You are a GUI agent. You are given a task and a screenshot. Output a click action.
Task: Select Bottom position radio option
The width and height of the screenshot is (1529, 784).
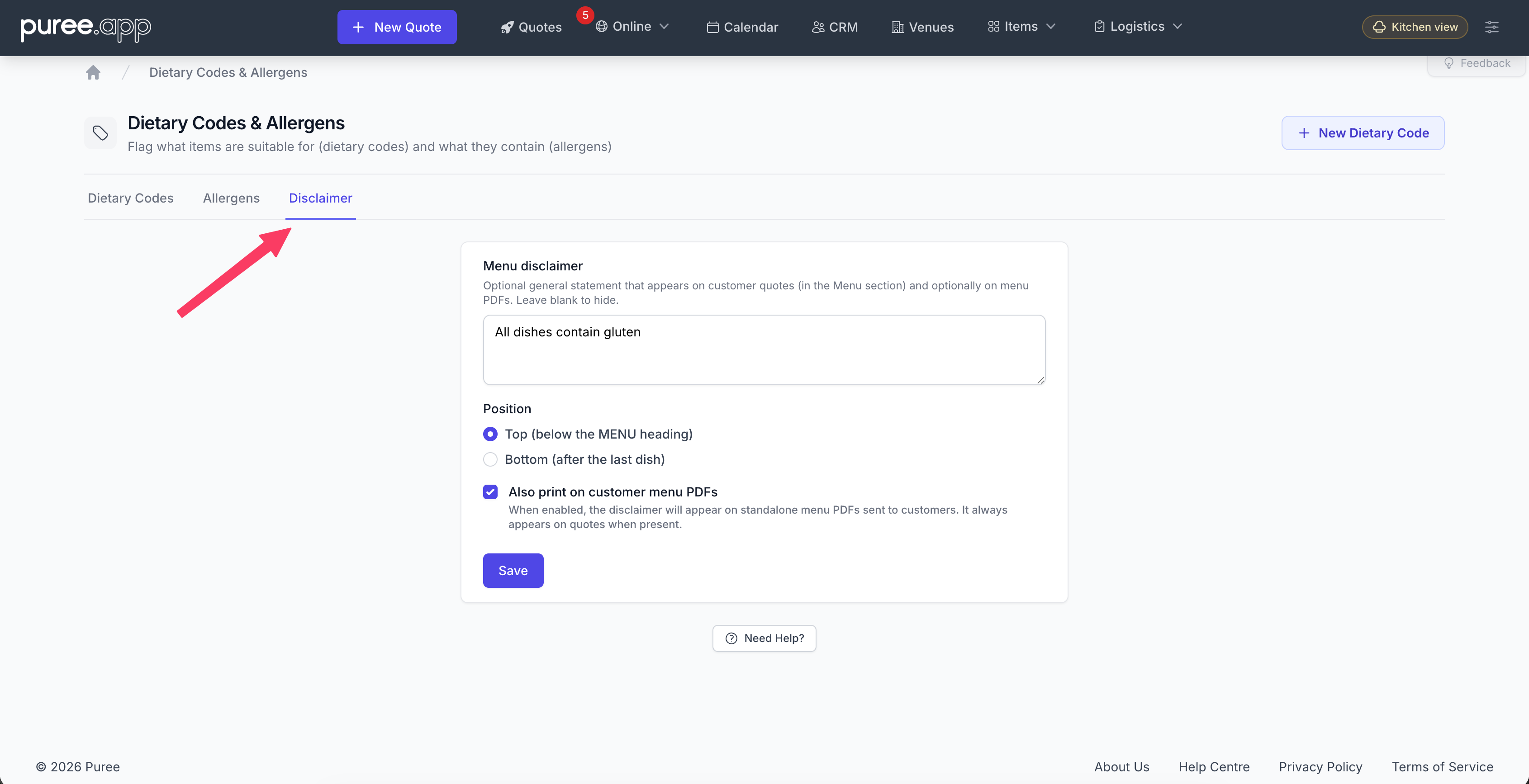[x=490, y=460]
